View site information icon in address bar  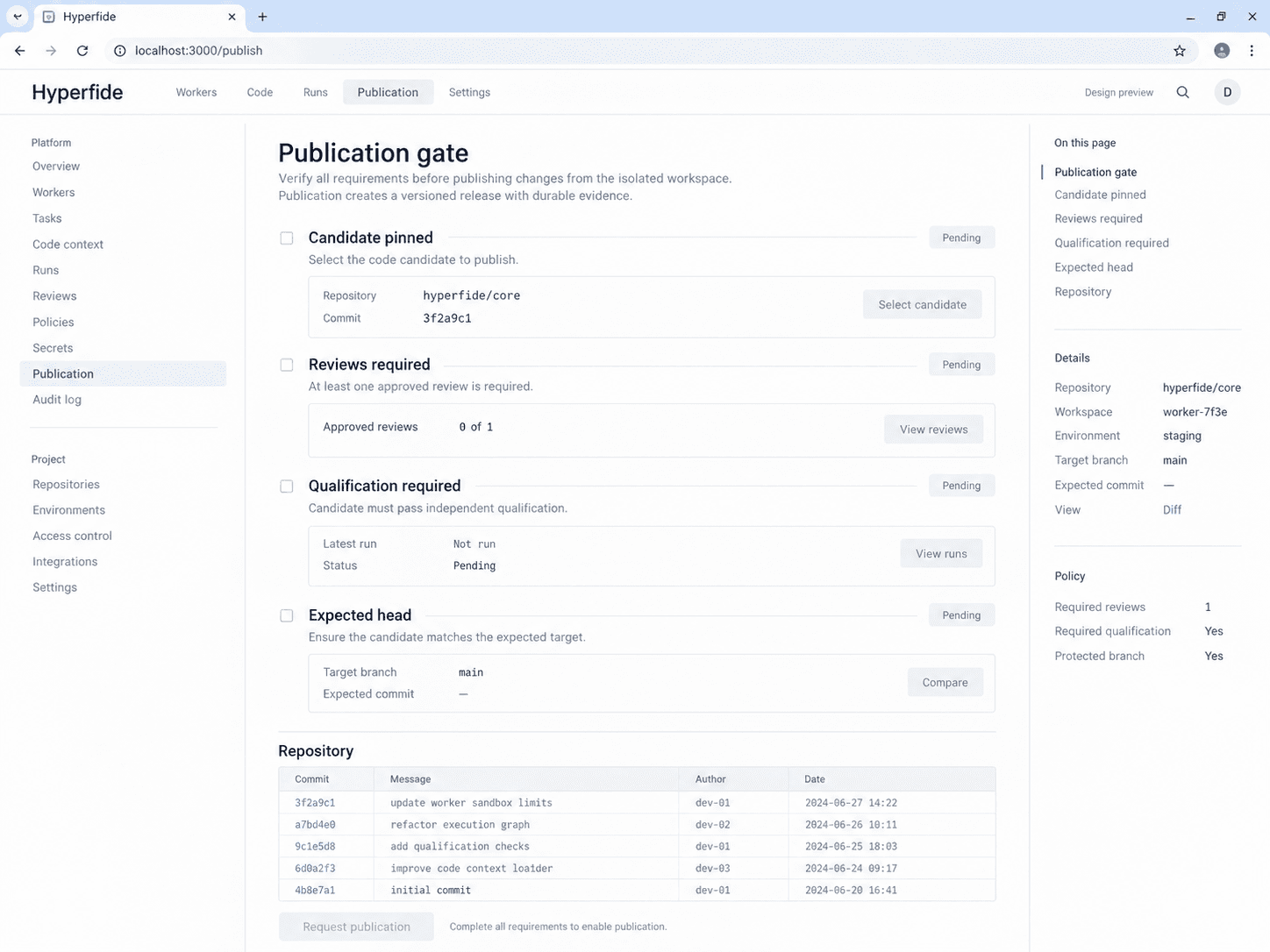pos(120,51)
